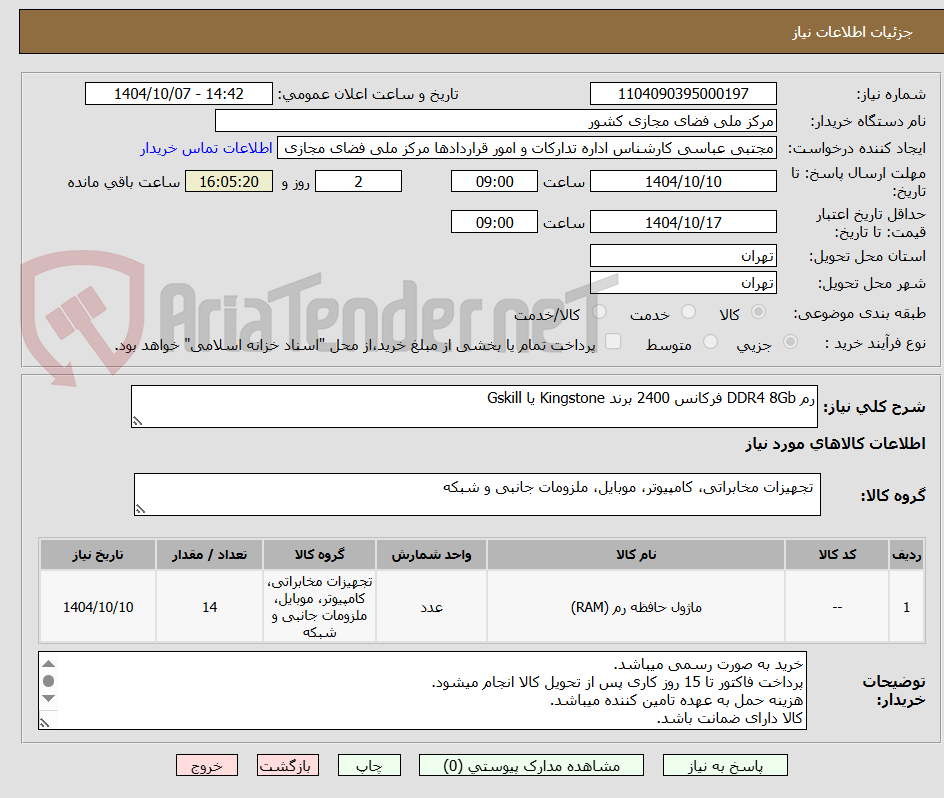Screen dimensions: 944x798
Task: Click the نام کالا column header
Action: (x=636, y=555)
